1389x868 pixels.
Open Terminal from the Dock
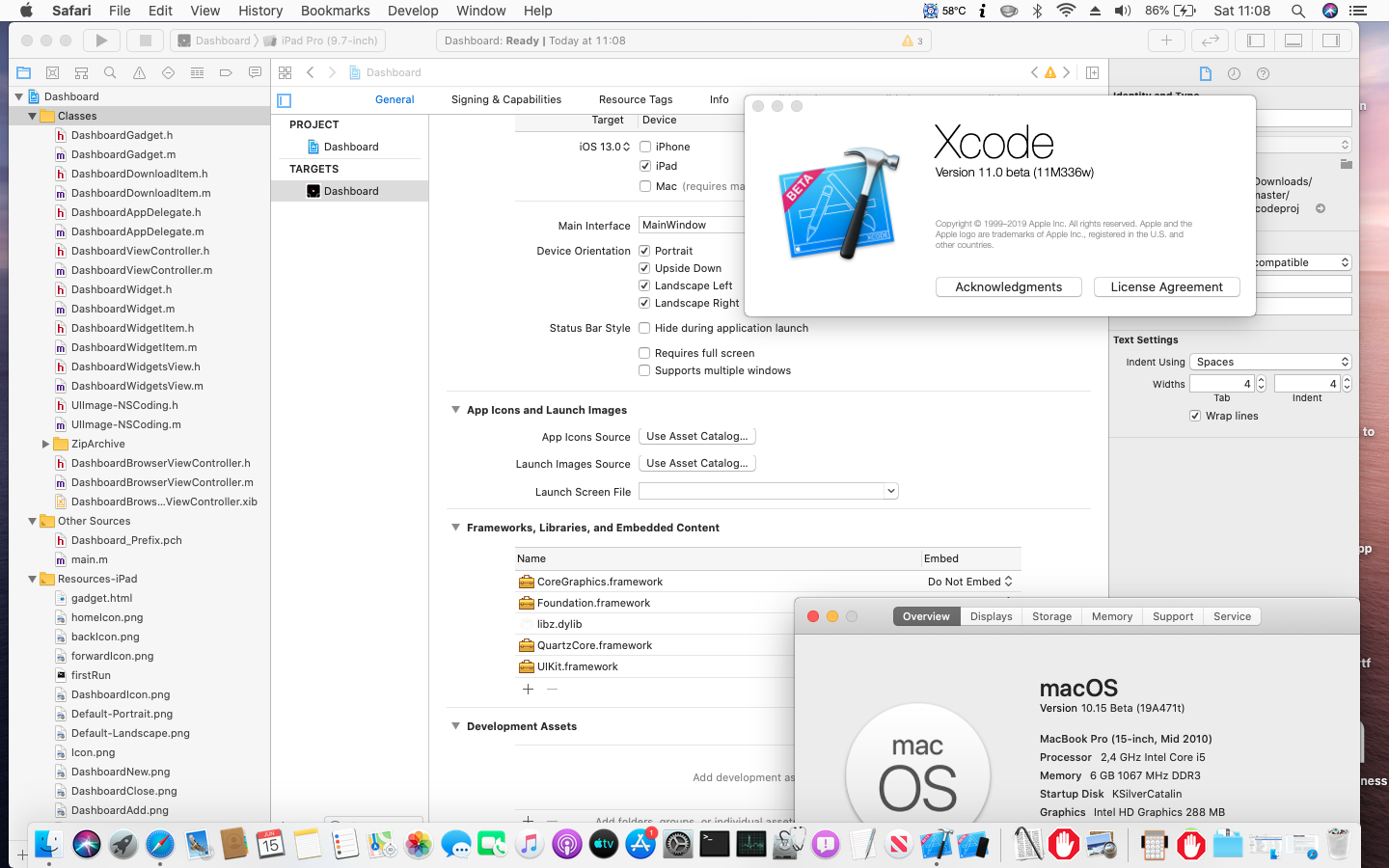[x=715, y=844]
